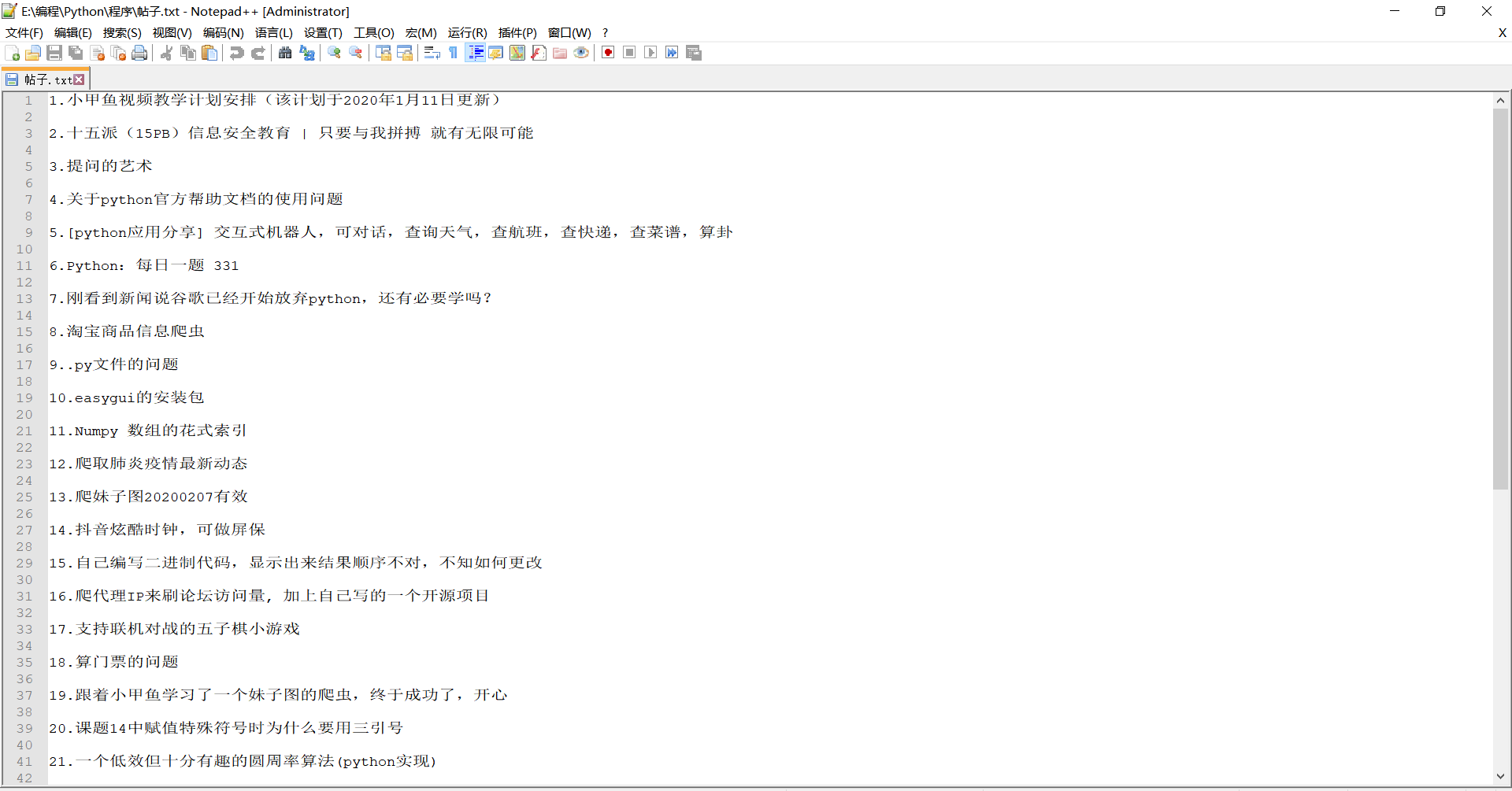Click the Paste clipboard icon
Viewport: 1512px width, 791px height.
(x=209, y=53)
